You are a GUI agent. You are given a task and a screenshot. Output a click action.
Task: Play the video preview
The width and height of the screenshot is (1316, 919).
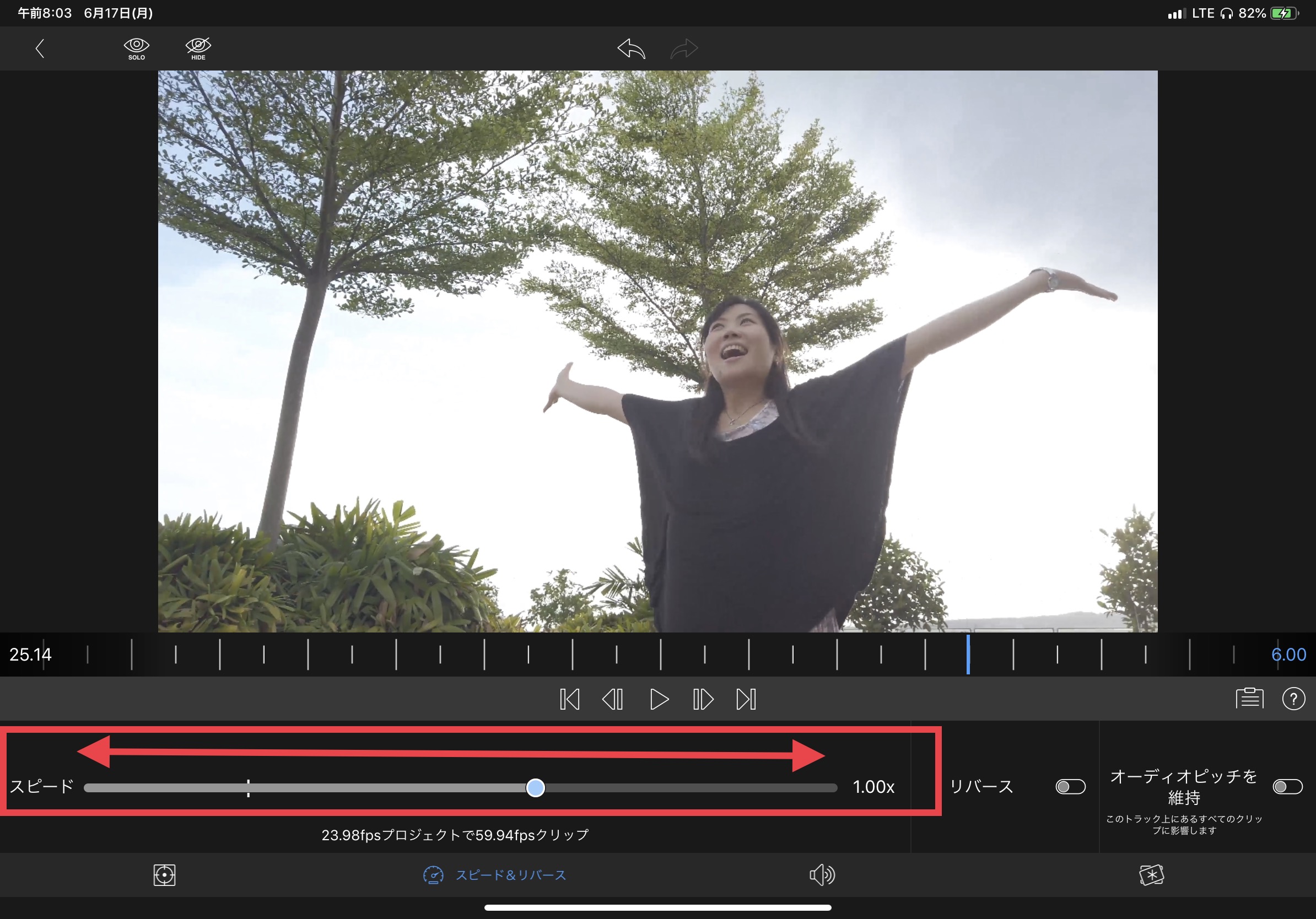coord(659,699)
